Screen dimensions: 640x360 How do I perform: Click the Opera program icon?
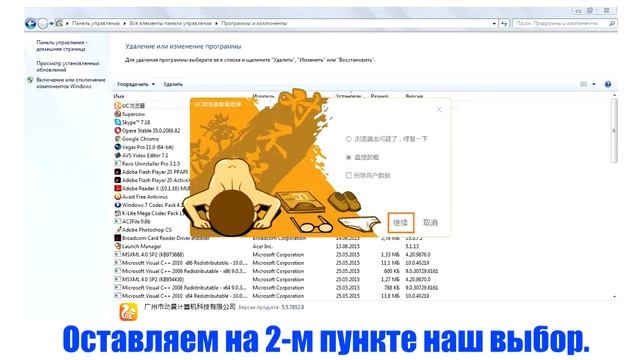[x=118, y=131]
